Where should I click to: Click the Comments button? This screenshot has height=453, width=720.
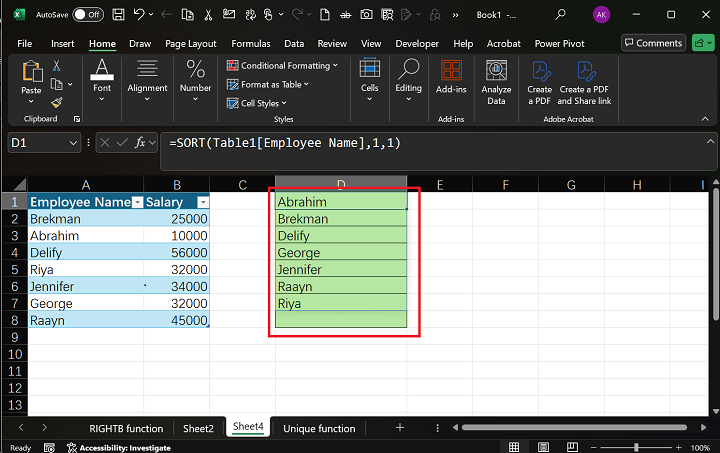(x=652, y=43)
